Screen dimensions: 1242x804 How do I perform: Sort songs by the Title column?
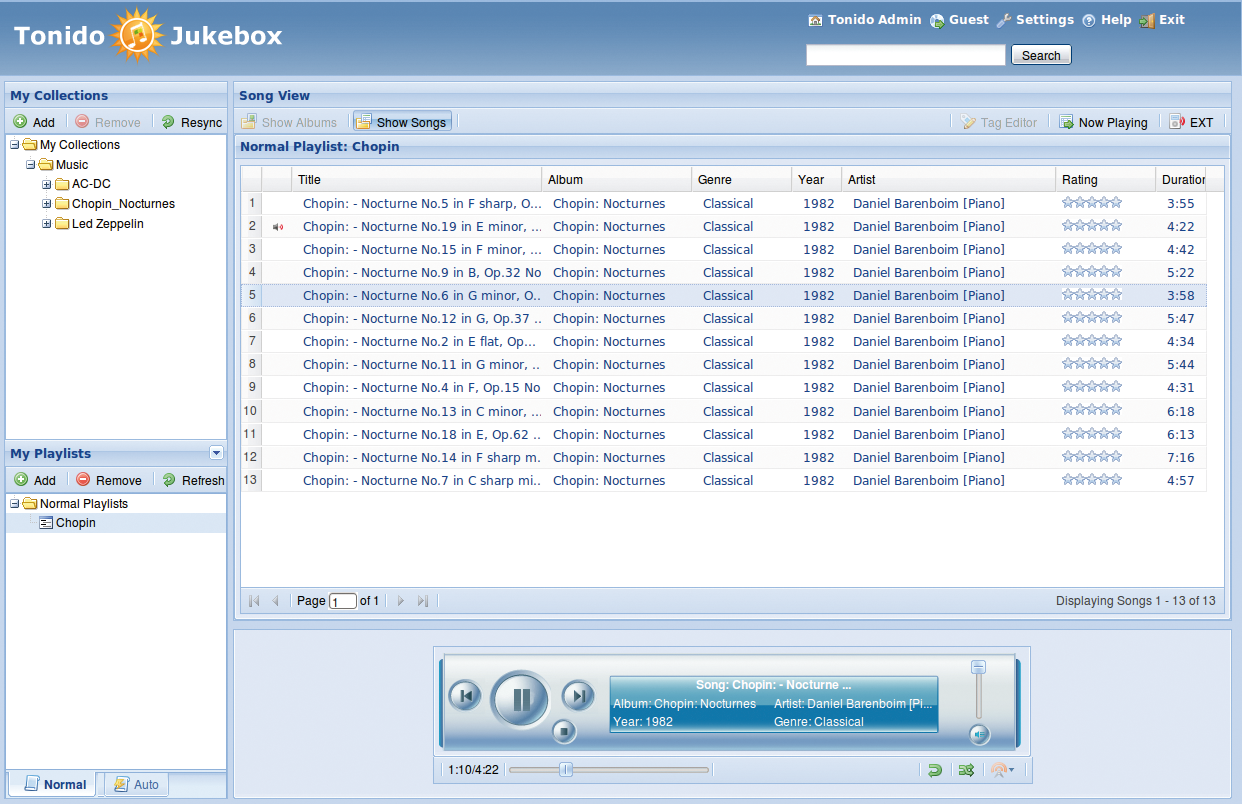417,180
